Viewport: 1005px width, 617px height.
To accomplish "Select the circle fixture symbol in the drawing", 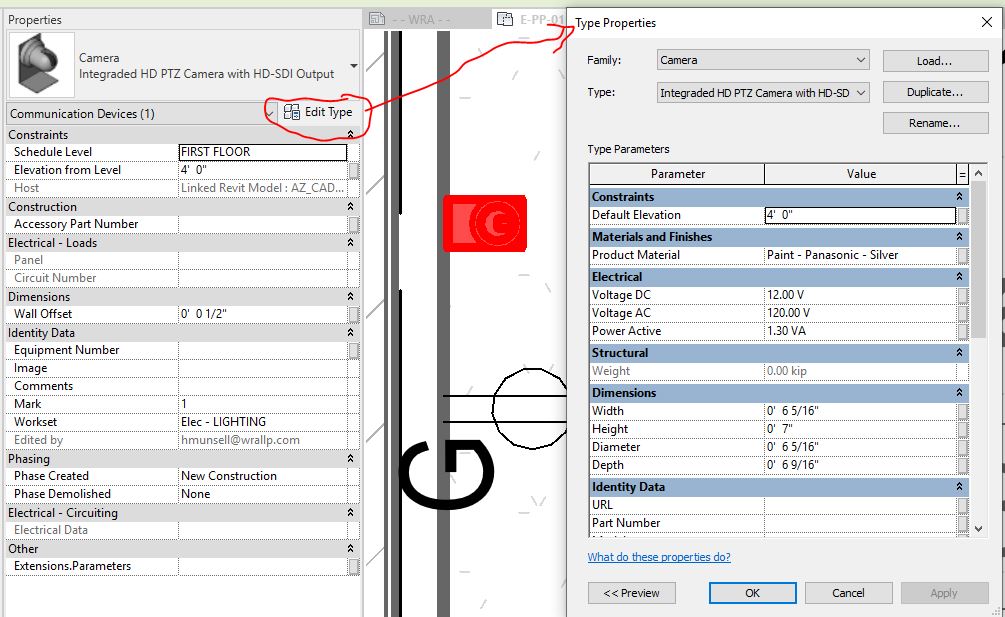I will (530, 409).
